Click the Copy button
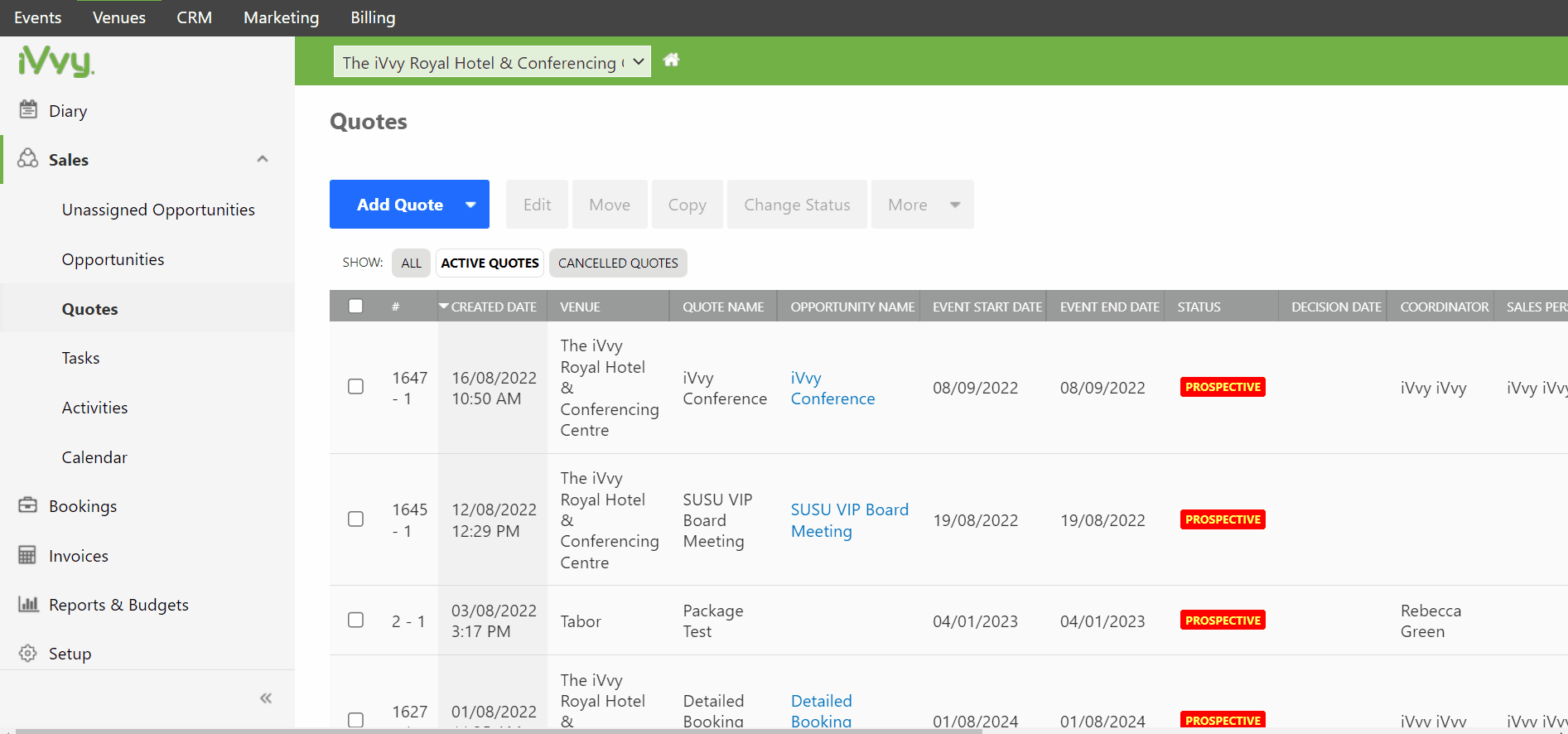 (687, 205)
